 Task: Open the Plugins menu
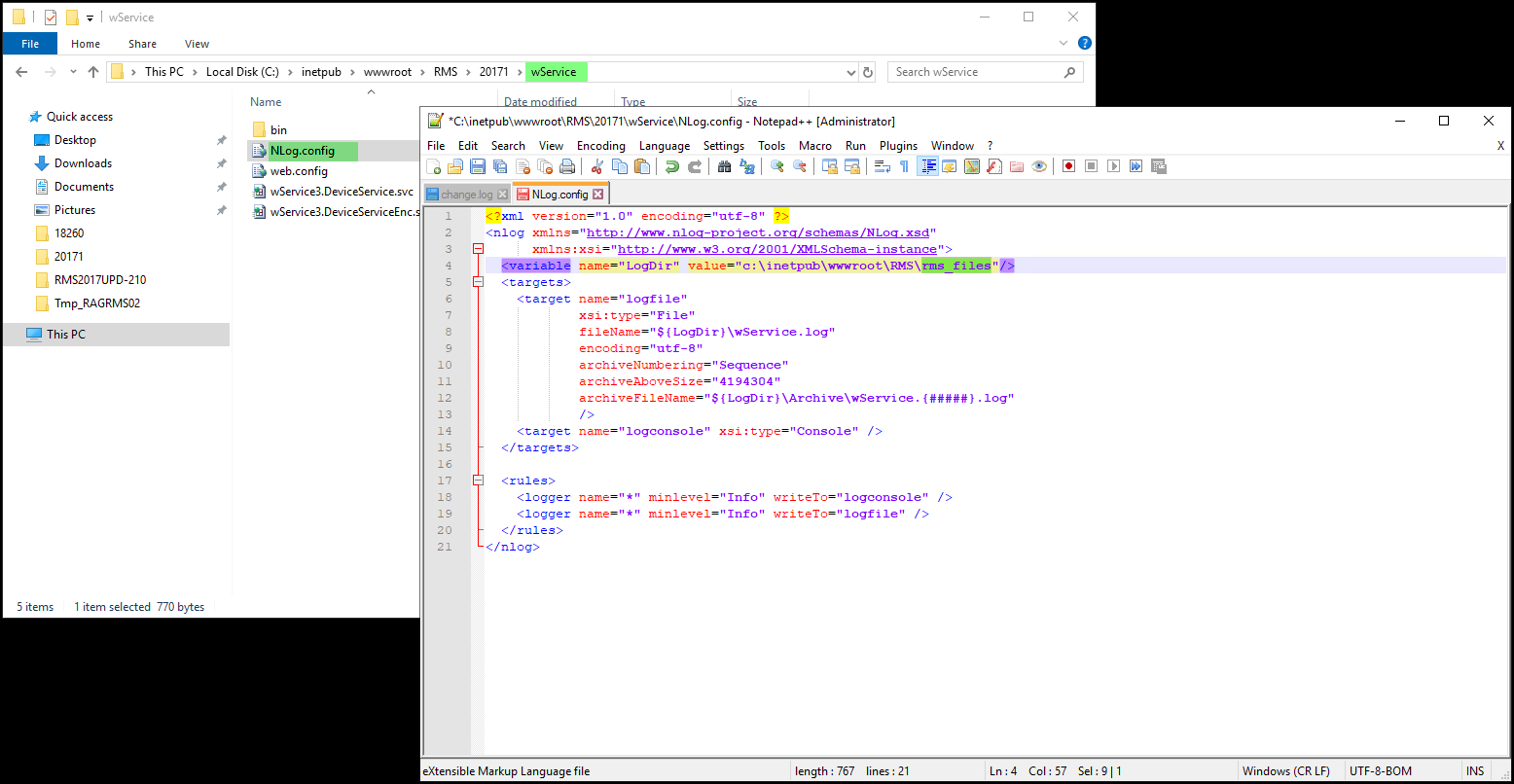coord(898,146)
